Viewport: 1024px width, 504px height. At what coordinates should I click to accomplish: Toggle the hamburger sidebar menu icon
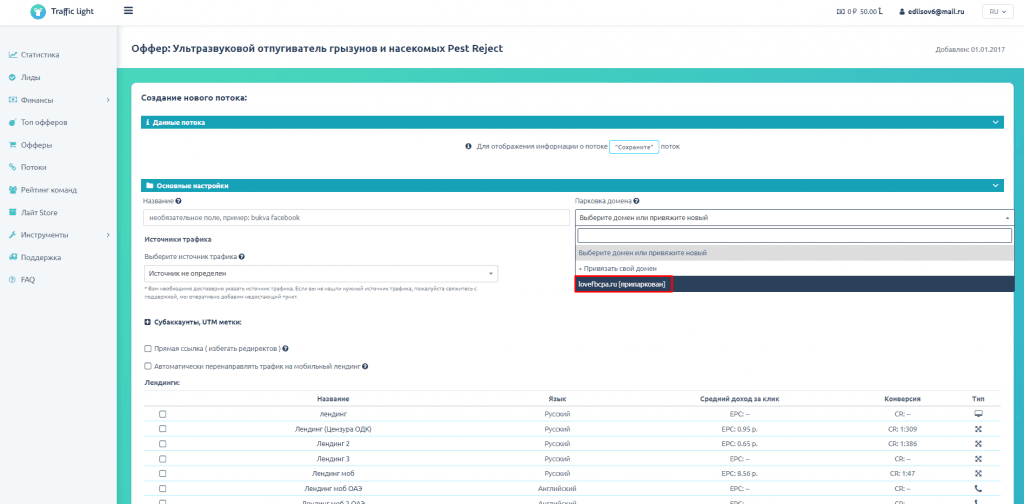pos(128,10)
